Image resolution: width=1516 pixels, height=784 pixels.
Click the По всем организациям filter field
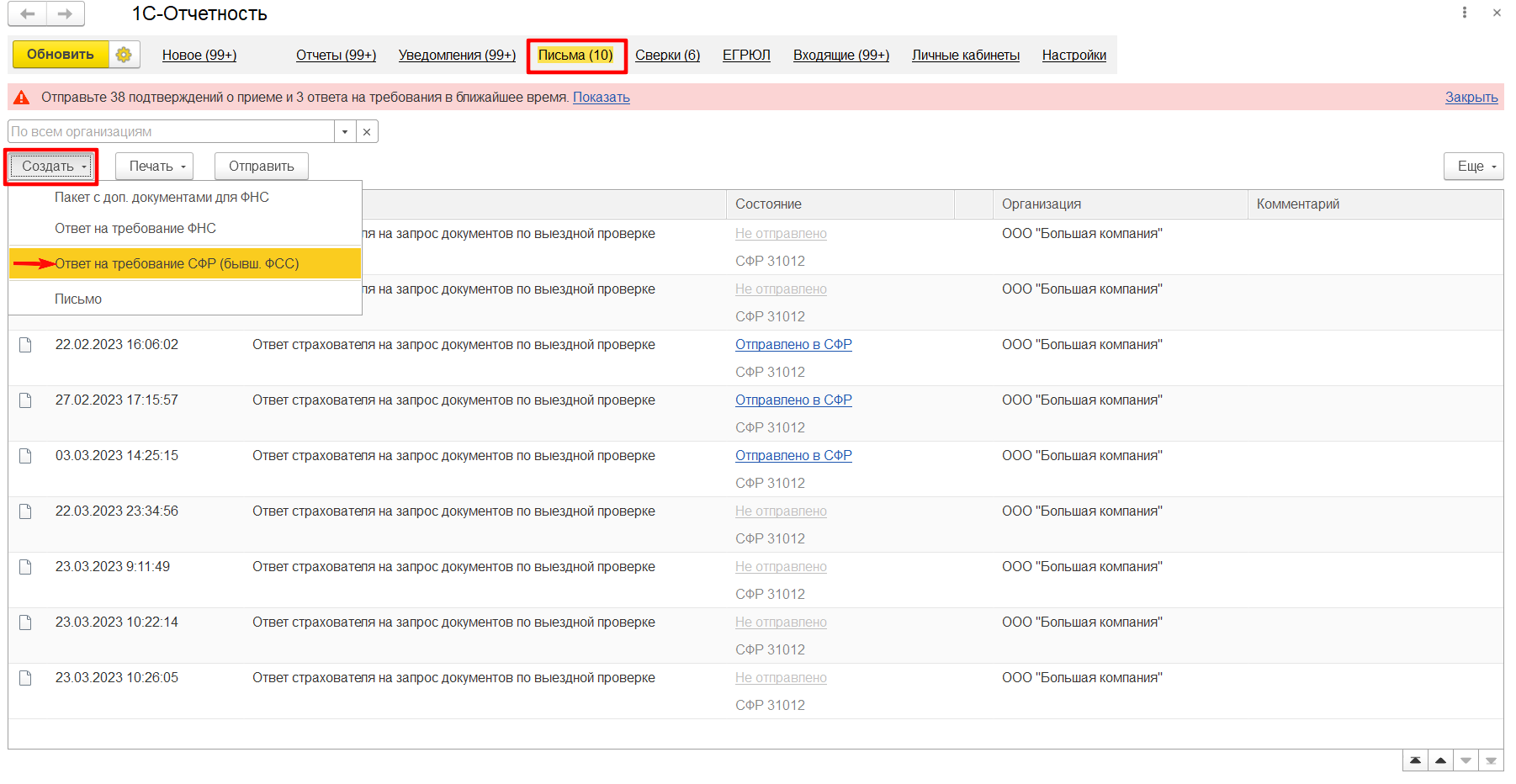coord(171,132)
